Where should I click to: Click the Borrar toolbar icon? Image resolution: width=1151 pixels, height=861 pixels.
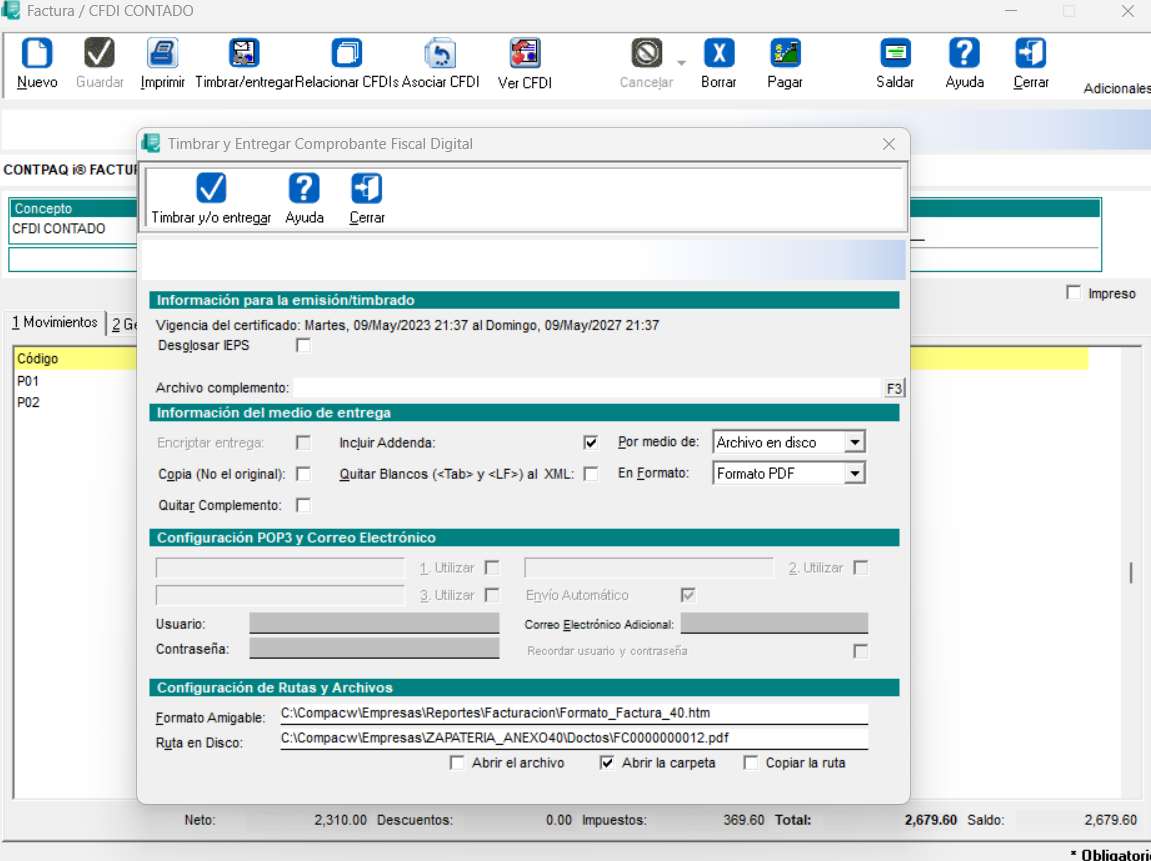[x=718, y=54]
